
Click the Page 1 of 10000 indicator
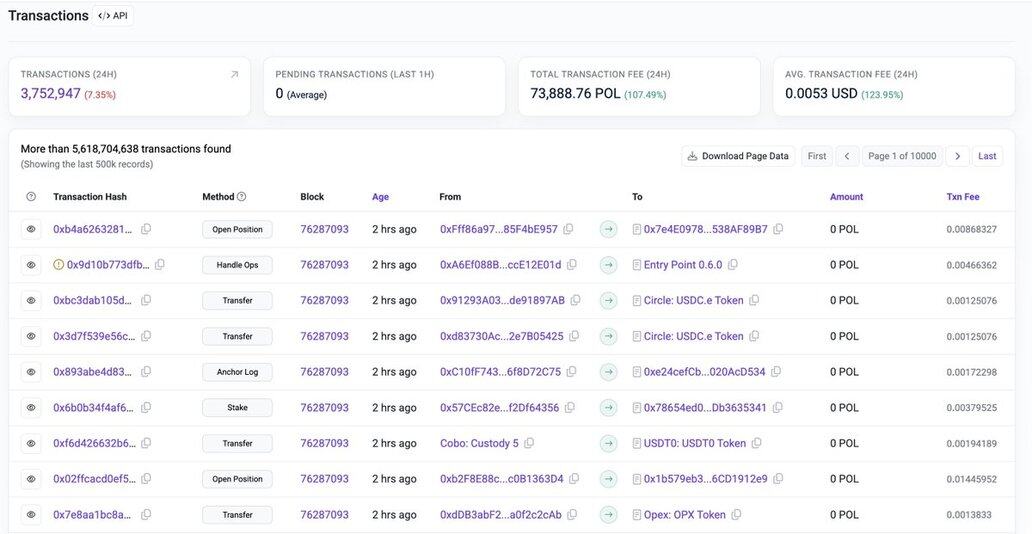pyautogui.click(x=902, y=156)
